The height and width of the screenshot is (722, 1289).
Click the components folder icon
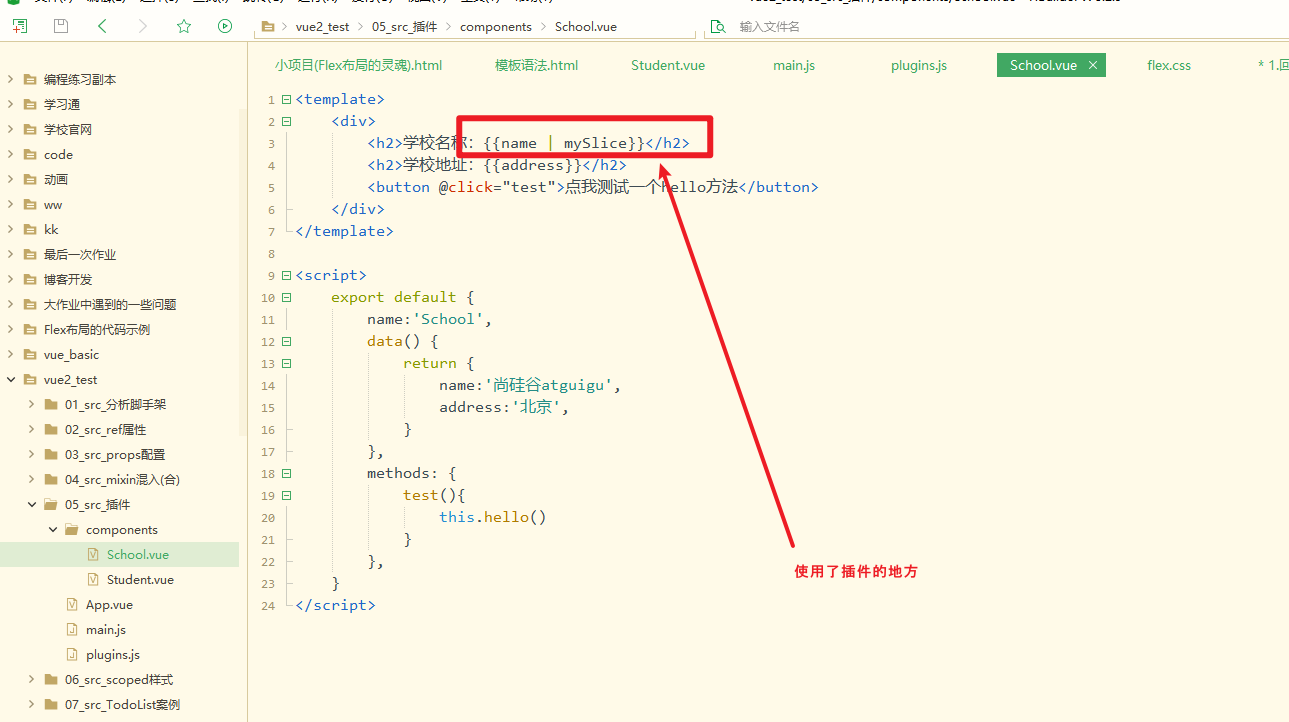[72, 529]
